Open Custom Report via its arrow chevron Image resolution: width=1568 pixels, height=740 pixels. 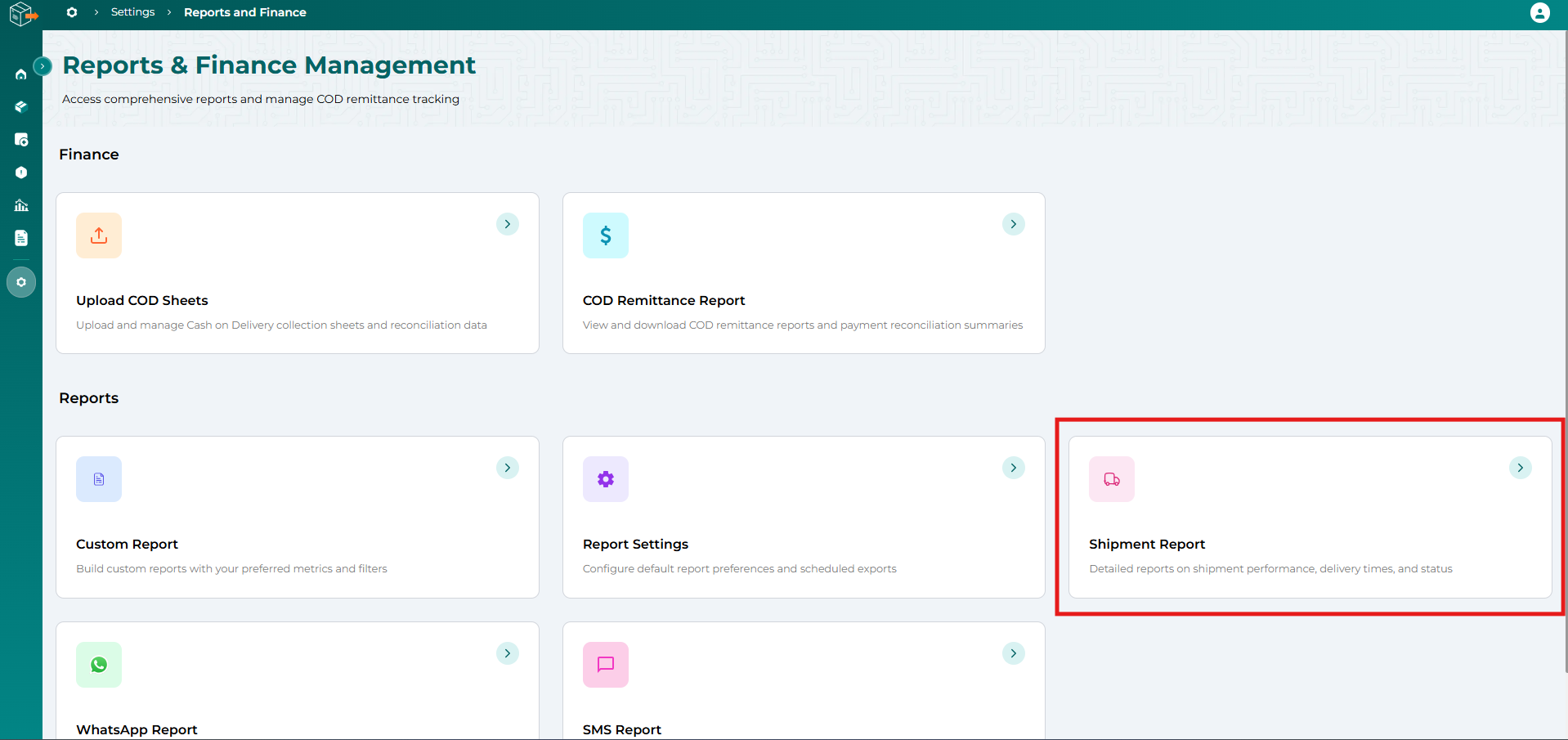point(508,468)
